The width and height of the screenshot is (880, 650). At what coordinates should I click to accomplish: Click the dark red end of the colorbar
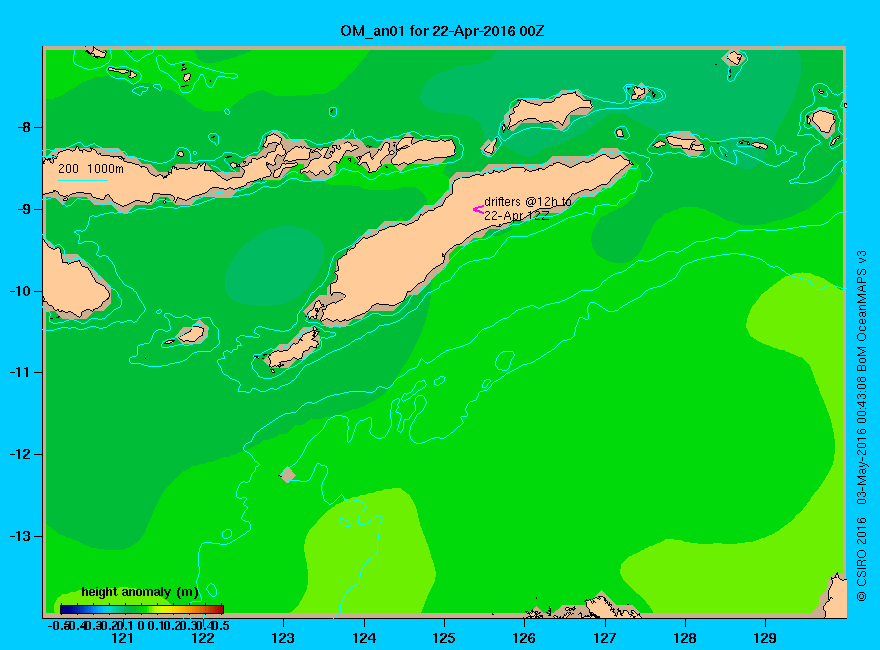click(219, 609)
